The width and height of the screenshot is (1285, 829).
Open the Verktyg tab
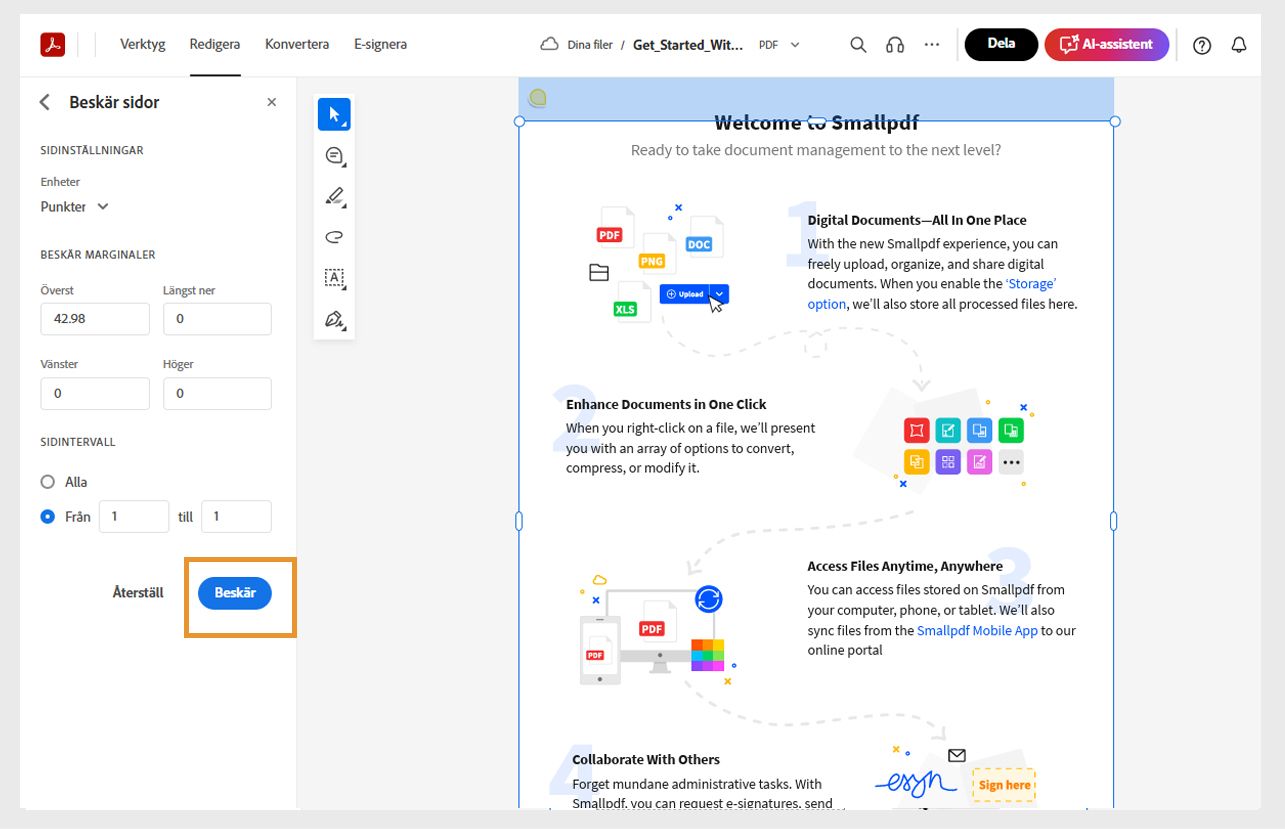click(143, 44)
